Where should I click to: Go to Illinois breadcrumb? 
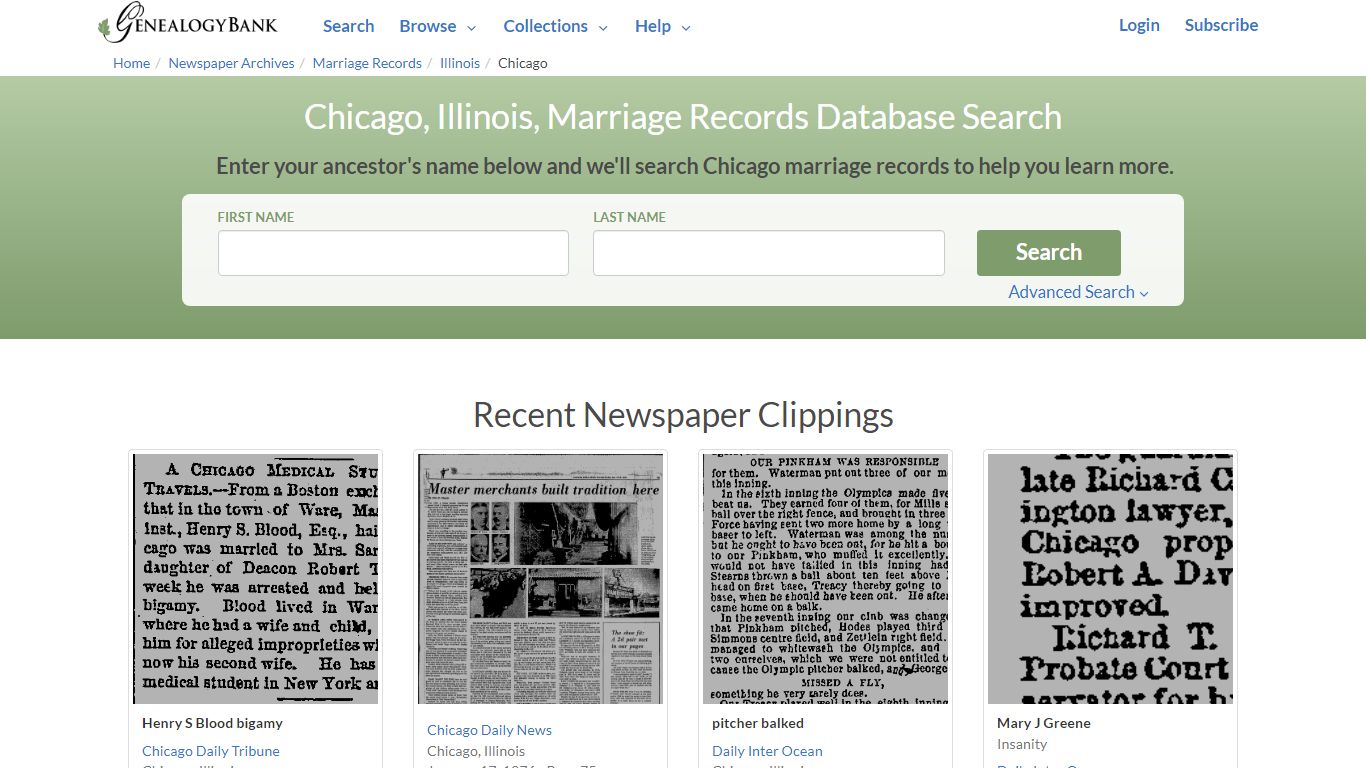point(460,63)
